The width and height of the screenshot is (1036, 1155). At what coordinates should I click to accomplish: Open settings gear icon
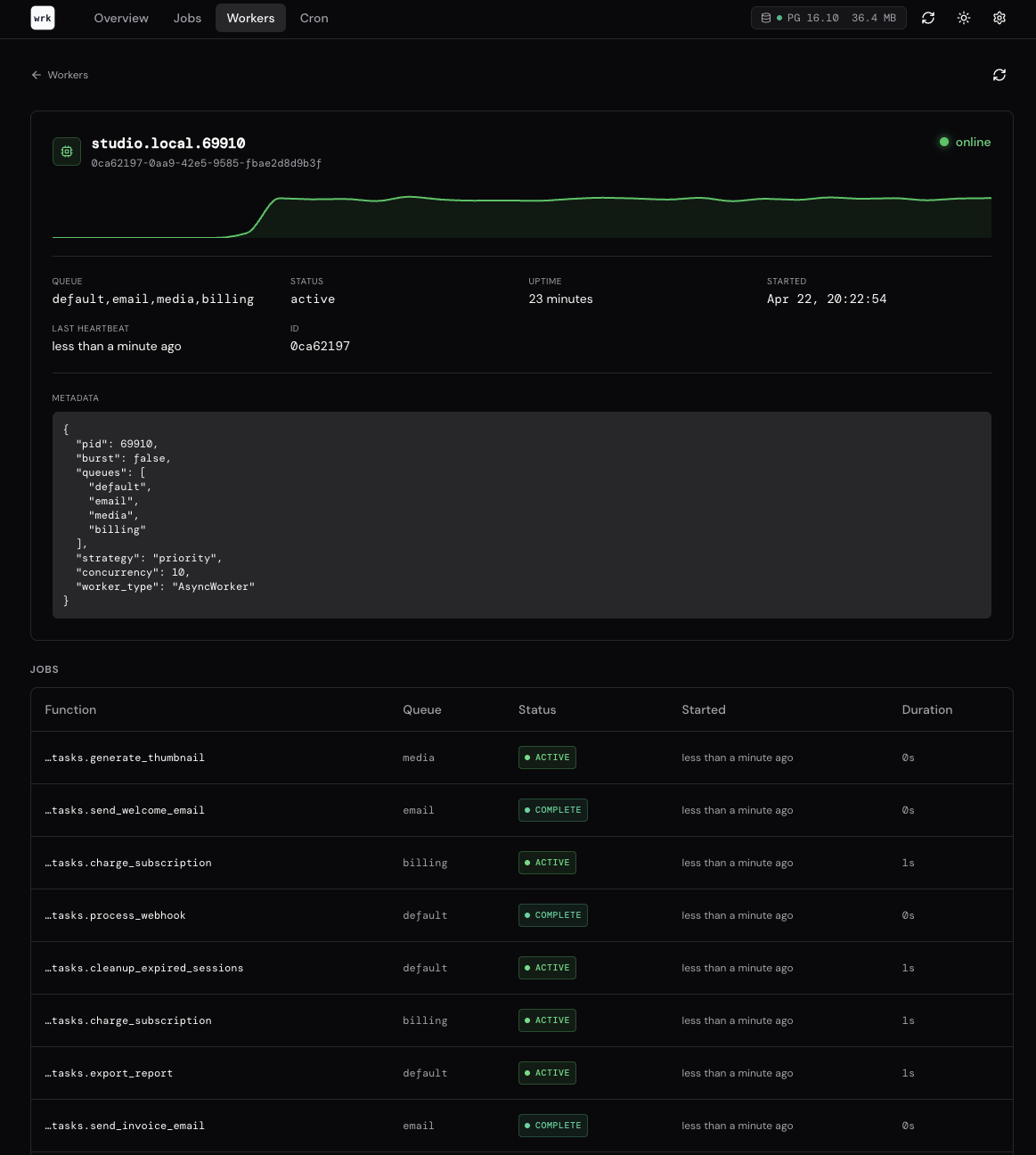[x=999, y=18]
